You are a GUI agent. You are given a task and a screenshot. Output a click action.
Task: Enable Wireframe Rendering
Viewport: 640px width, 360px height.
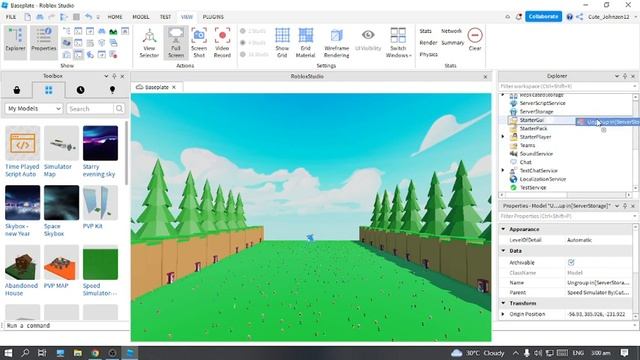point(337,42)
